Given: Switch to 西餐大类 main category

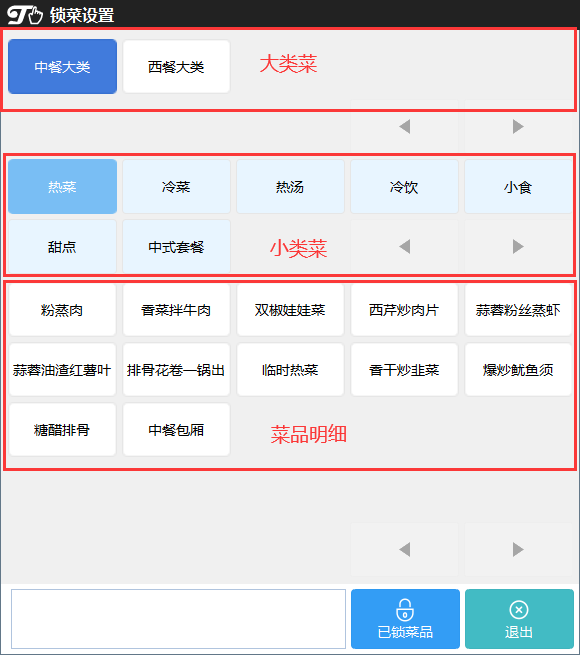Looking at the screenshot, I should coord(176,66).
